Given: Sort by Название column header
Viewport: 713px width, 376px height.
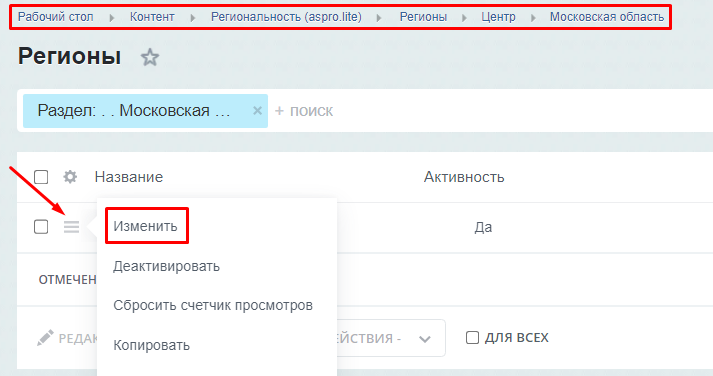Looking at the screenshot, I should 129,177.
